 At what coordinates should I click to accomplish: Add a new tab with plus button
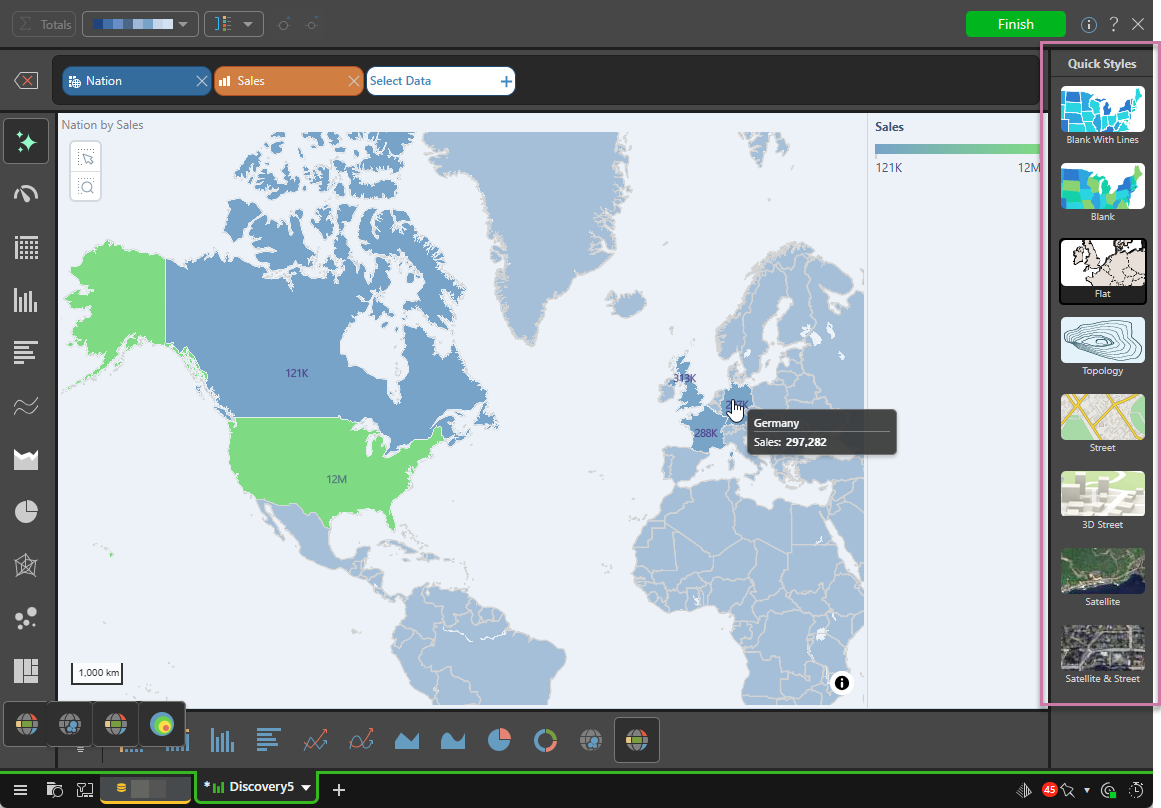(x=339, y=790)
